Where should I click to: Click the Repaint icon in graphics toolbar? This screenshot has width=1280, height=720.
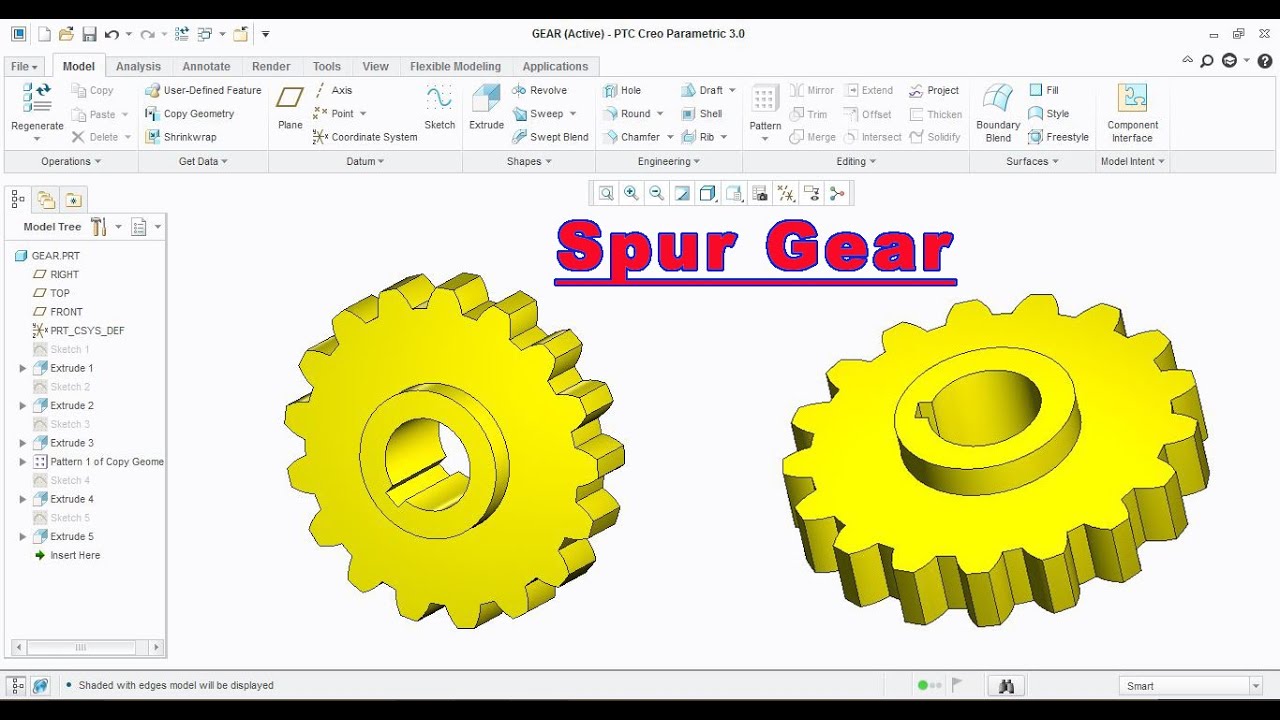tap(682, 193)
